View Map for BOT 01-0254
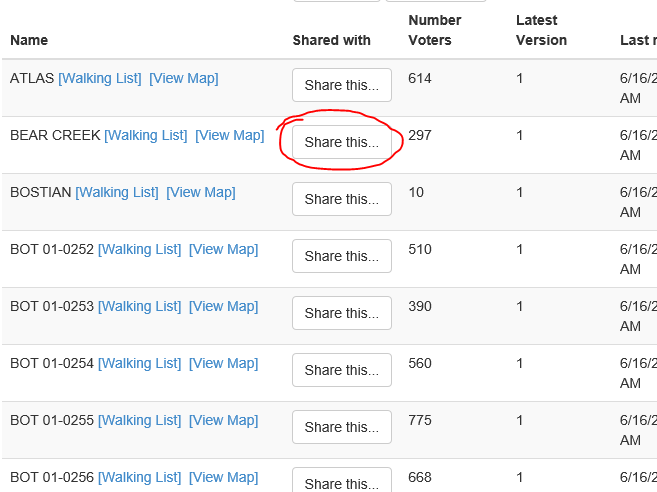This screenshot has width=657, height=492. pyautogui.click(x=223, y=363)
